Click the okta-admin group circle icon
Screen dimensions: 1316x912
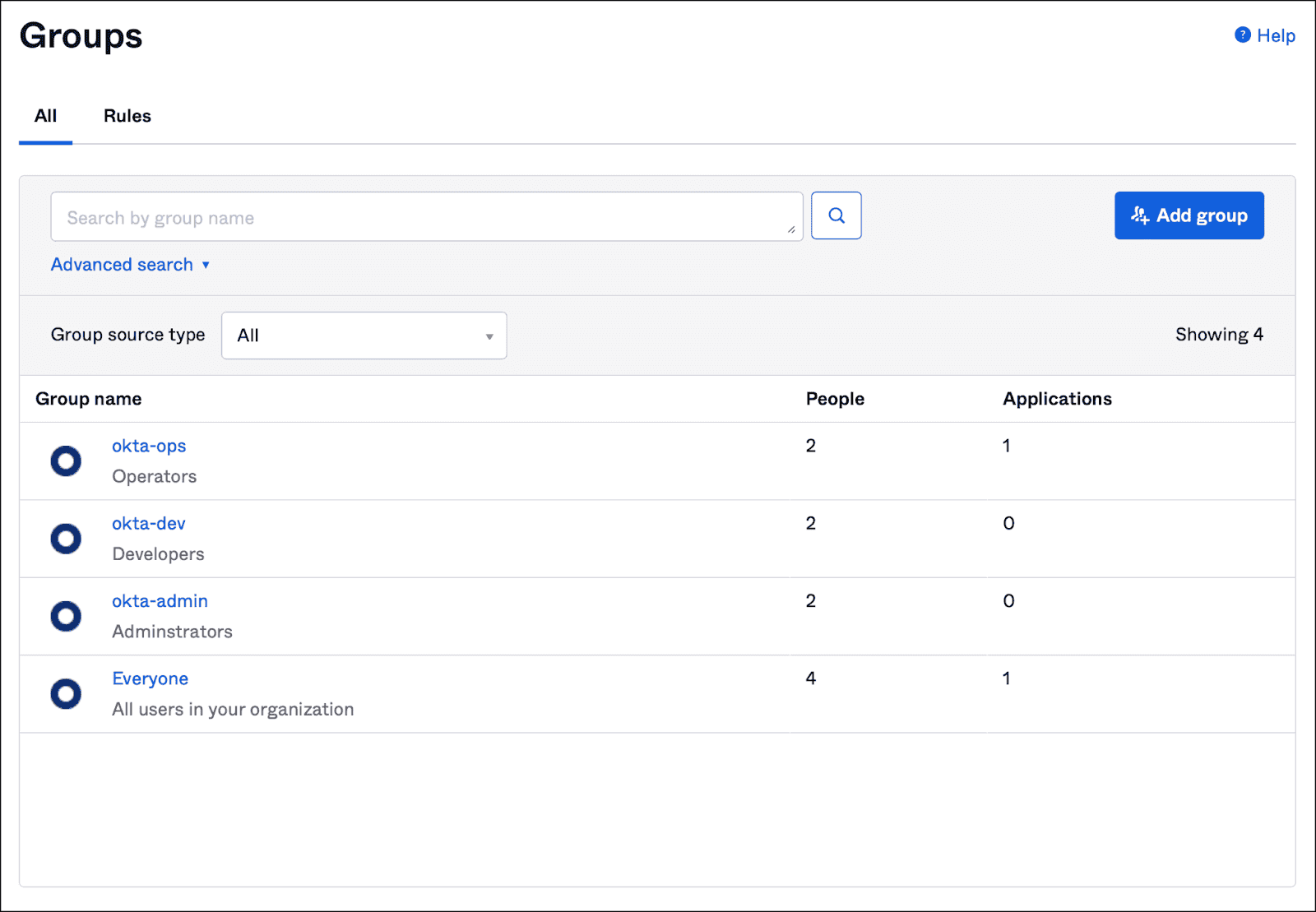click(66, 616)
